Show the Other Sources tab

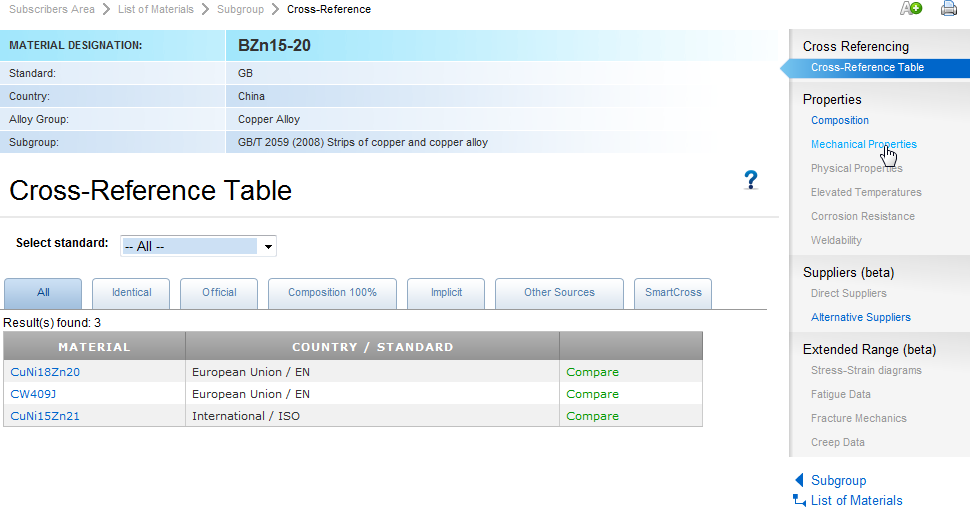[x=559, y=293]
